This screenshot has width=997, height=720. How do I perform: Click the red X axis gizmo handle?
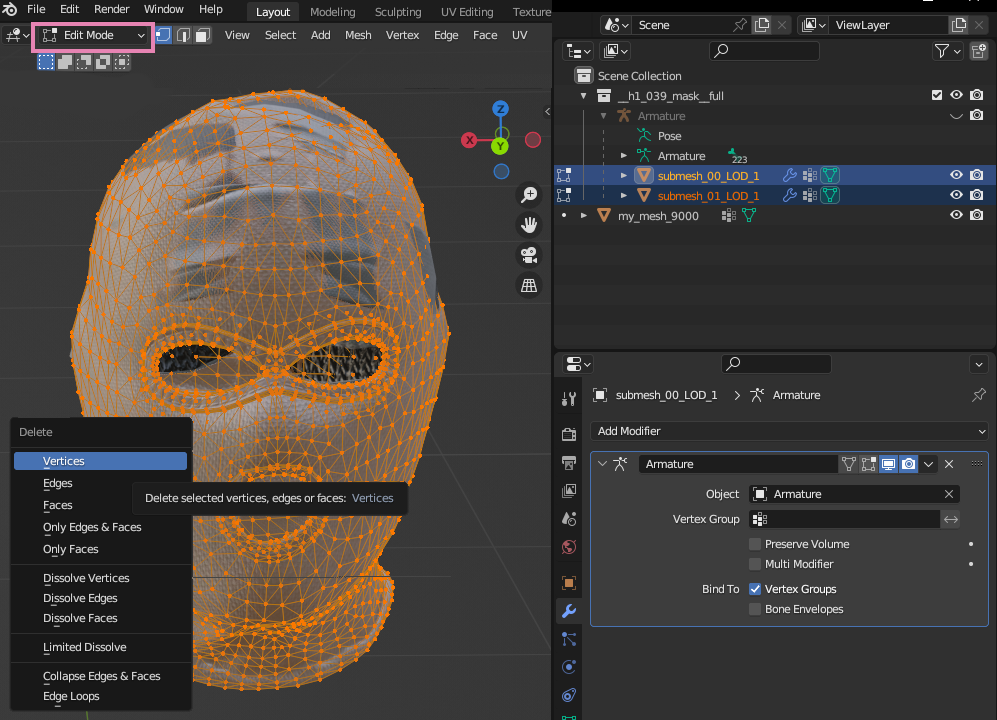click(x=469, y=140)
